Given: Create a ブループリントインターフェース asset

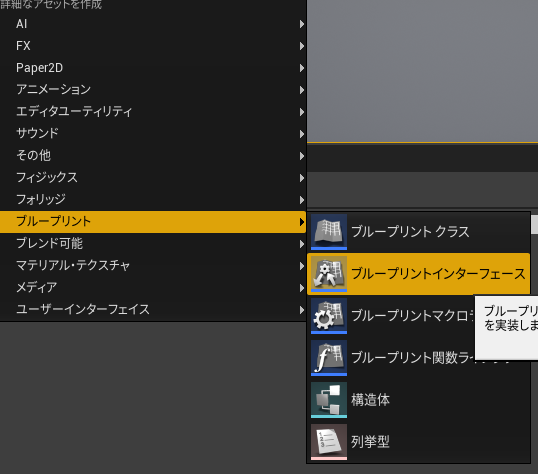Looking at the screenshot, I should (419, 274).
